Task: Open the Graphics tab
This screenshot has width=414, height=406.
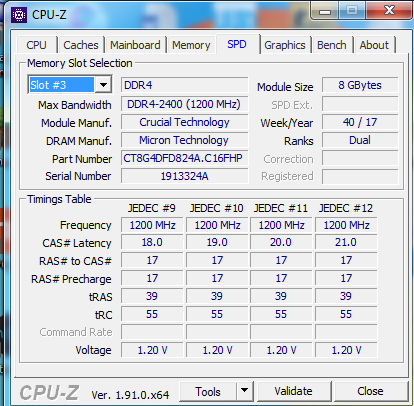Action: click(x=285, y=45)
